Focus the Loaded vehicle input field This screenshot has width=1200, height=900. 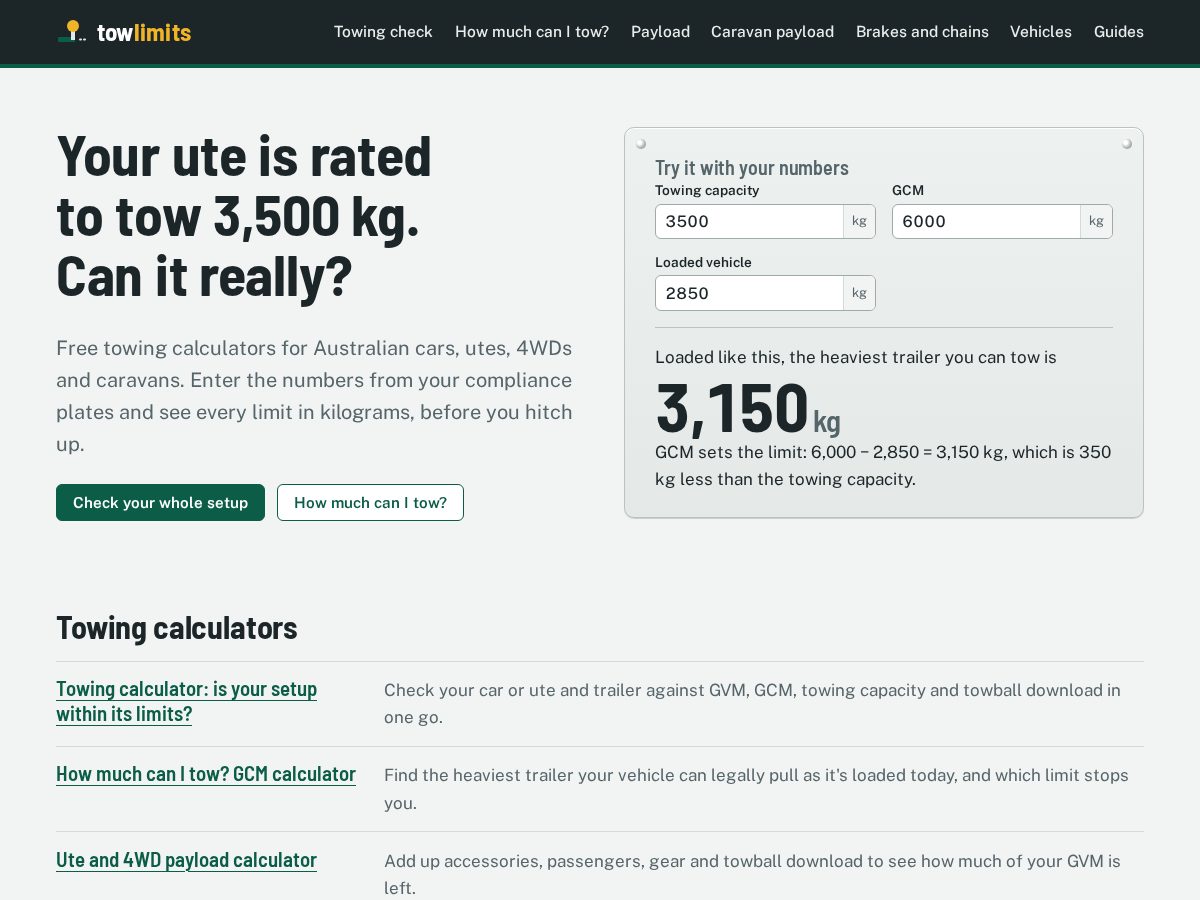click(x=749, y=293)
